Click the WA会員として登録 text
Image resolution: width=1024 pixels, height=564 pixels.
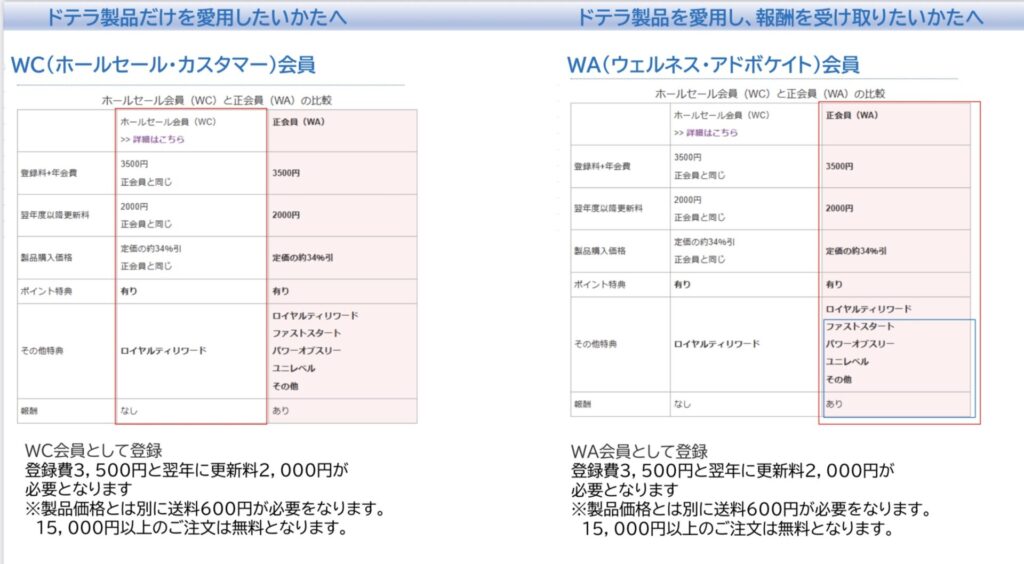coord(639,451)
